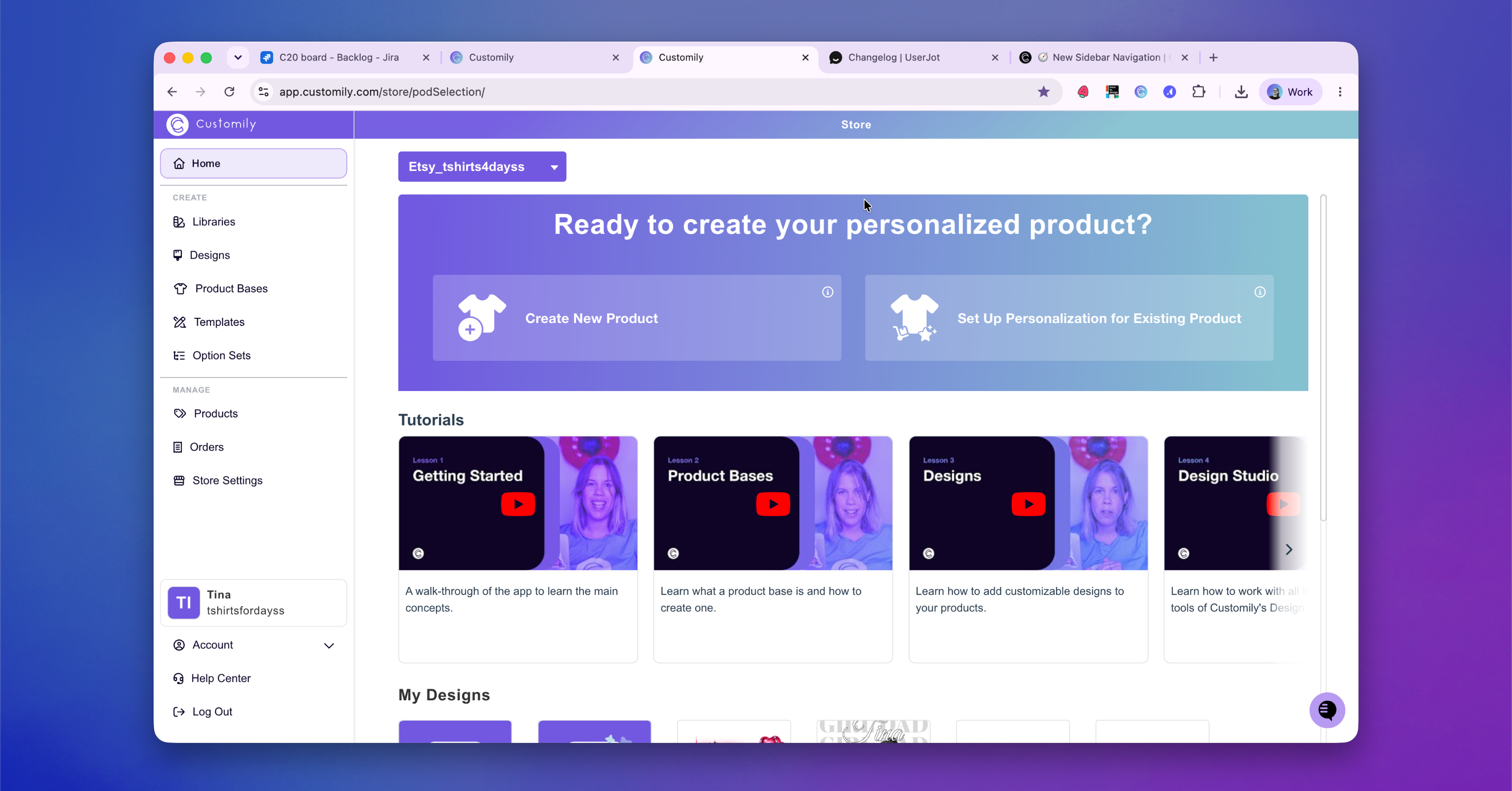Open the Design Studio lesson thumbnail

tap(1236, 503)
